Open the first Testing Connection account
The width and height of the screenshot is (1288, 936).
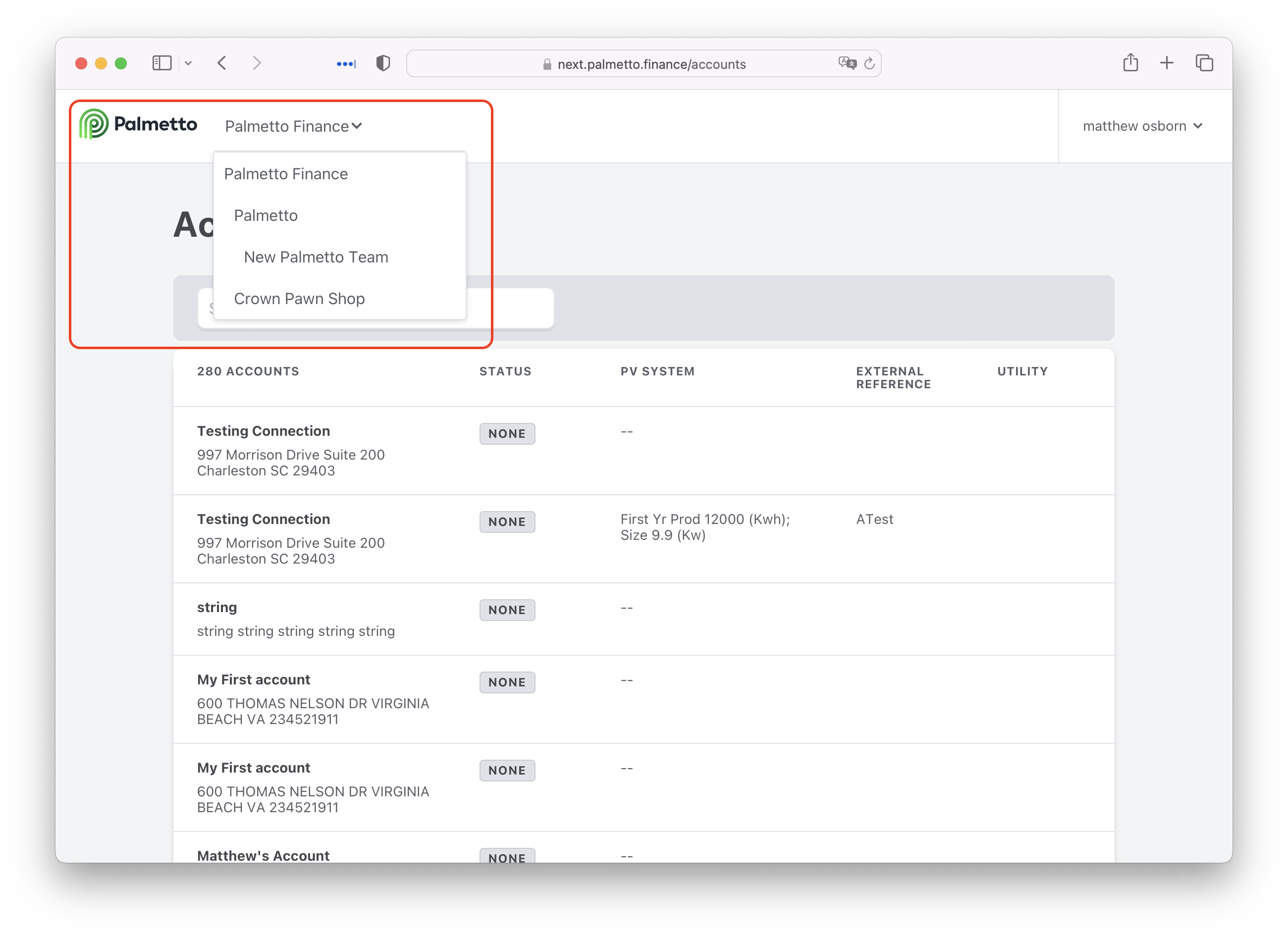(264, 431)
